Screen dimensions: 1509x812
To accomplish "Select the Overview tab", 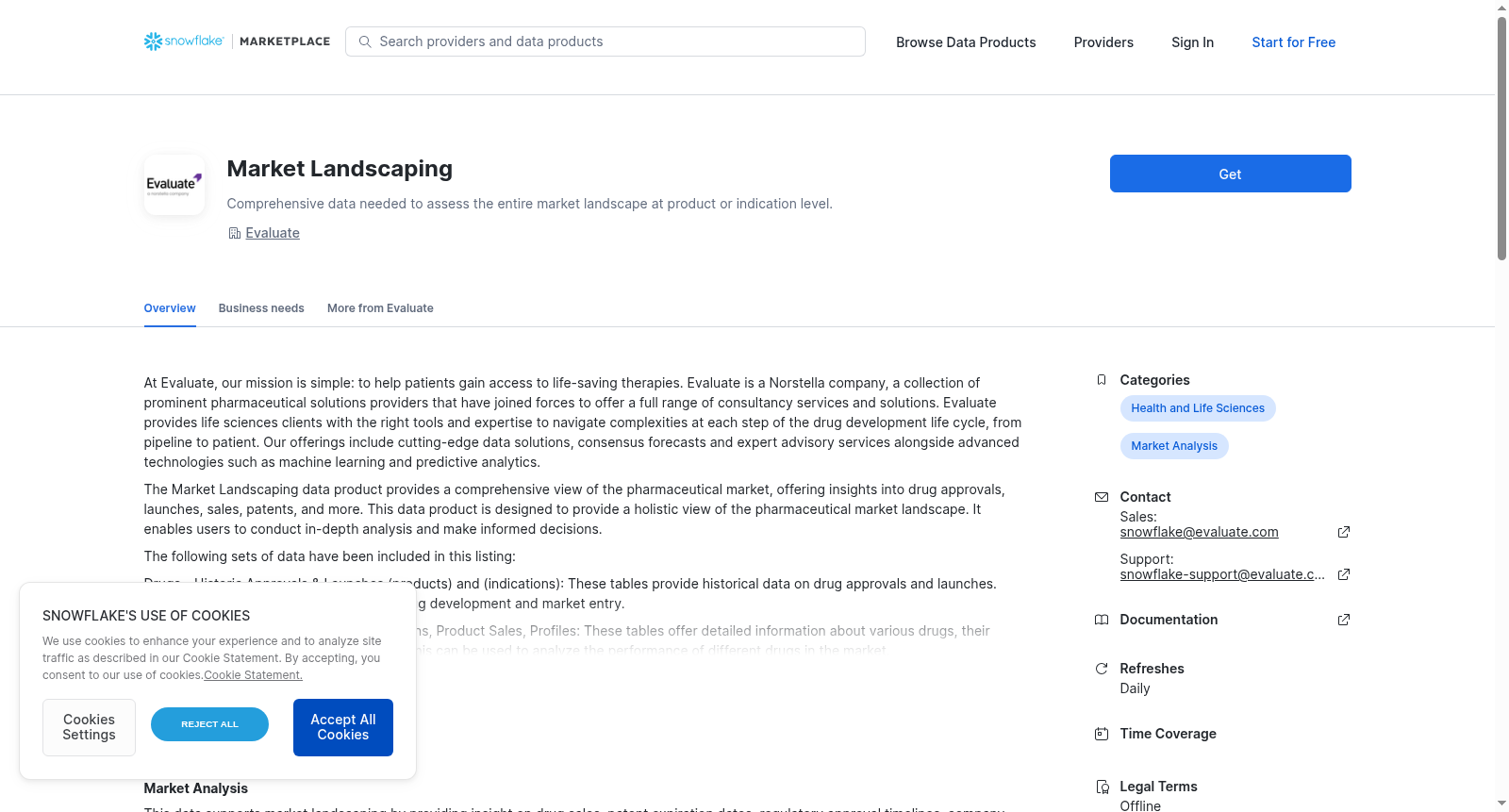I will pyautogui.click(x=170, y=308).
